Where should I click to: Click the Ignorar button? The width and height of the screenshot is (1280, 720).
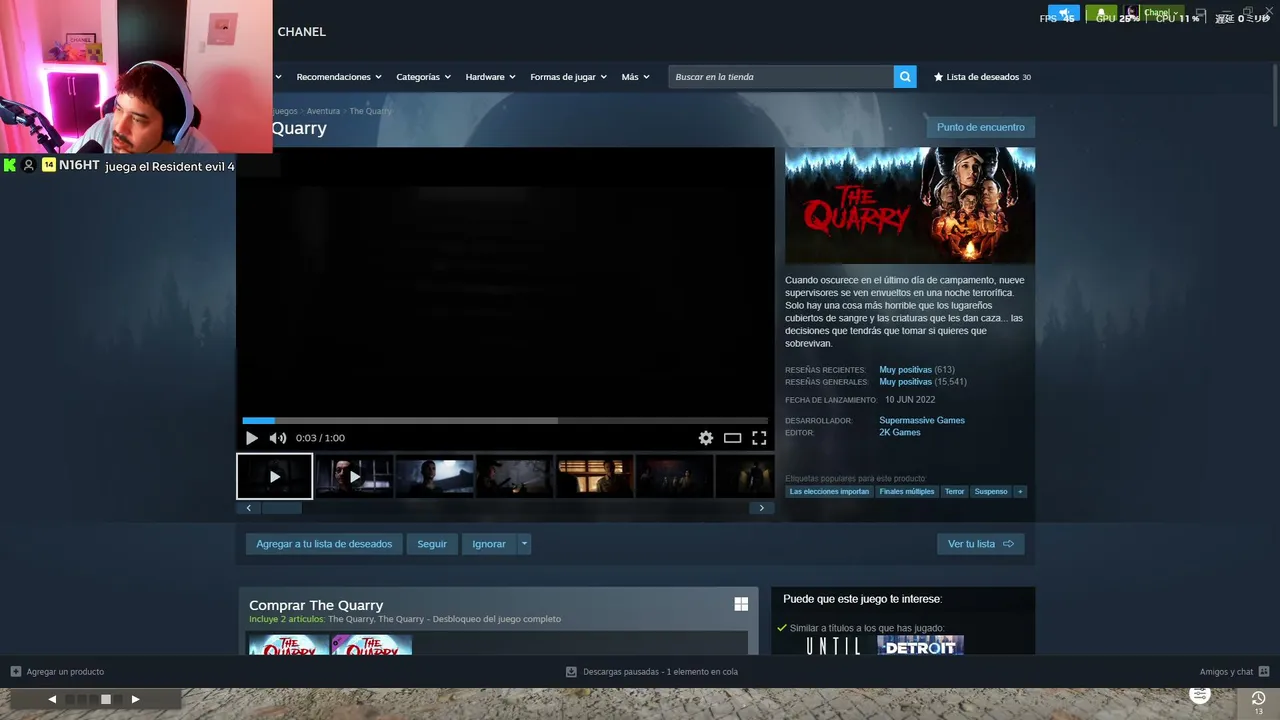(489, 544)
